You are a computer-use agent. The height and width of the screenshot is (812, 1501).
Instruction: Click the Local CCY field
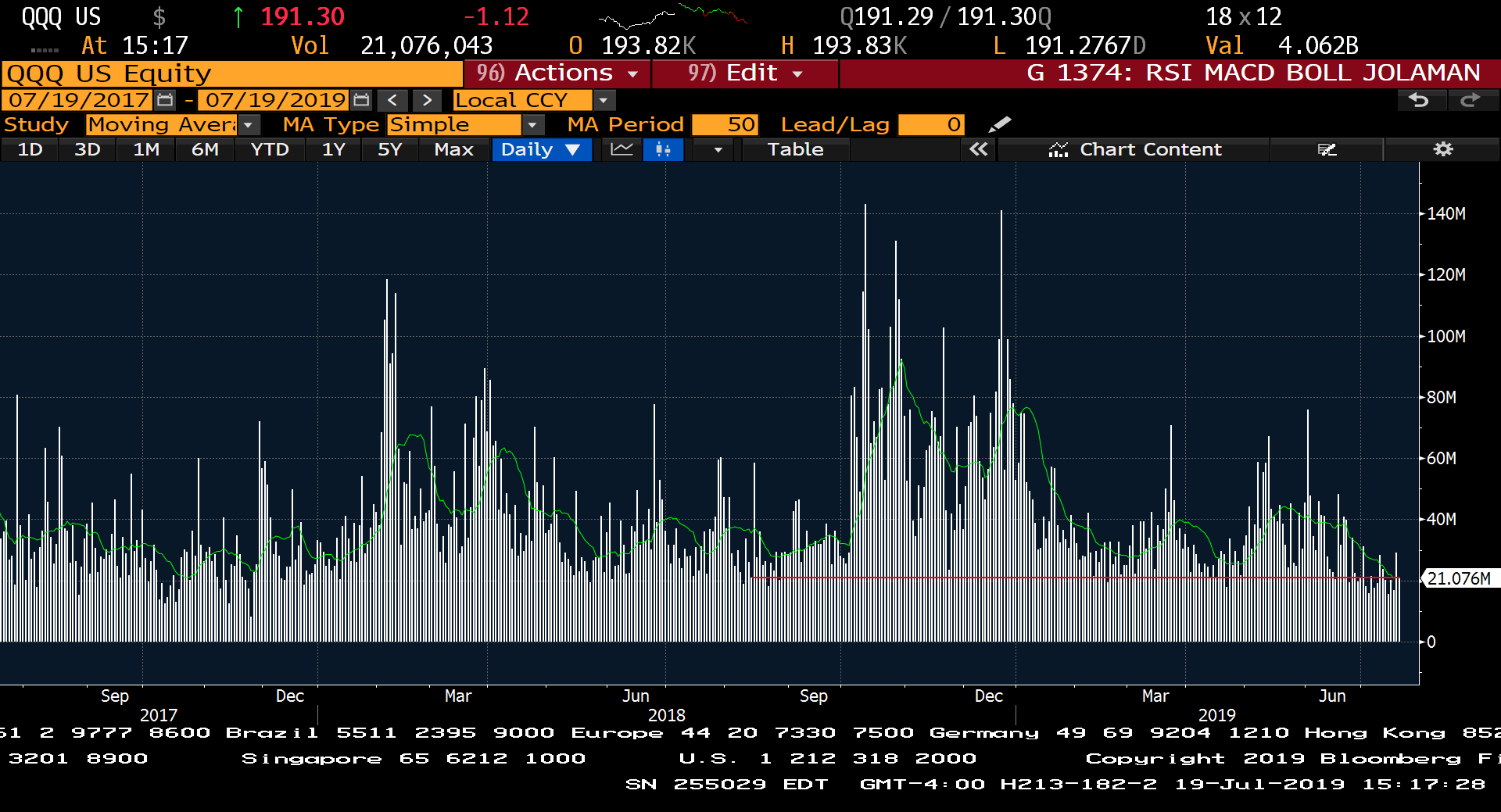point(523,100)
